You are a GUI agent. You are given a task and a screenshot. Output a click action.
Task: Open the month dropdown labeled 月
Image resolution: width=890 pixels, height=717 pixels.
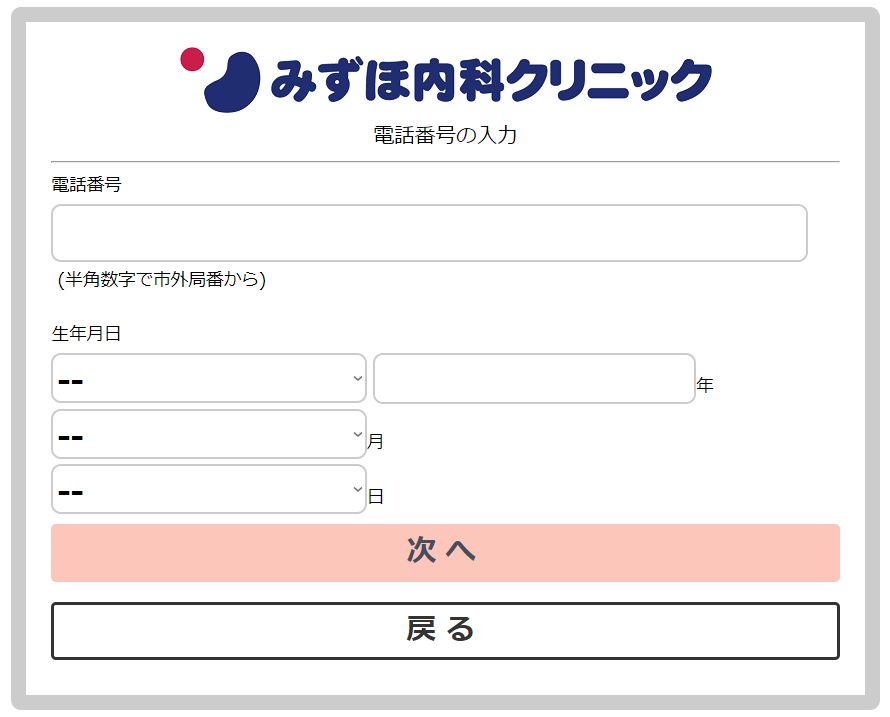(x=209, y=434)
